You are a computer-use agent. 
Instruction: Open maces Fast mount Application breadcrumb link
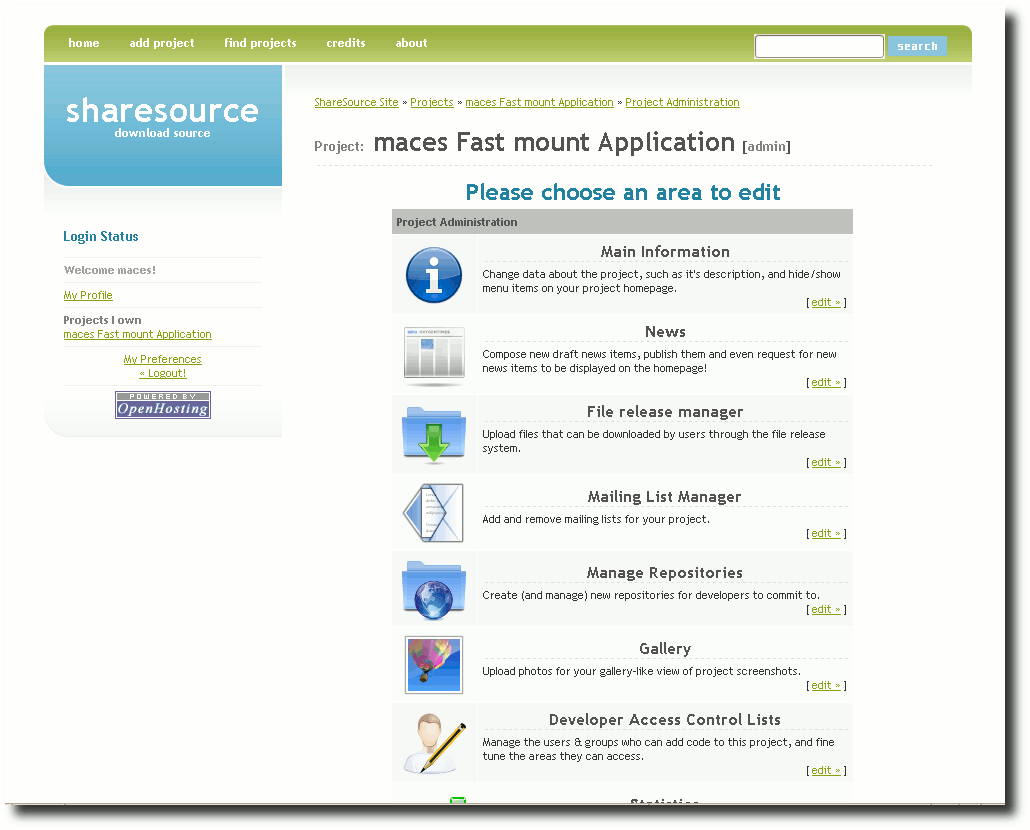point(539,102)
